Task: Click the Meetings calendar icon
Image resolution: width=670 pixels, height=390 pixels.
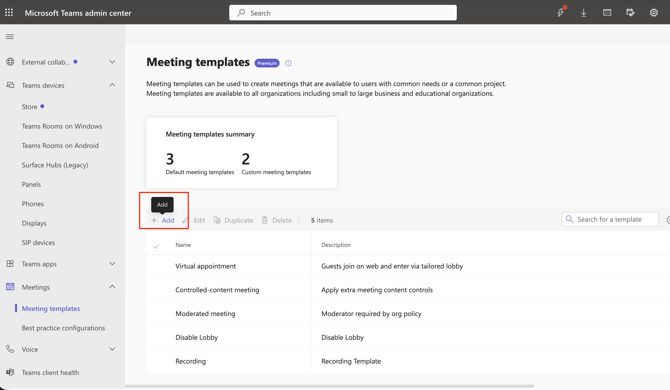Action: tap(10, 287)
